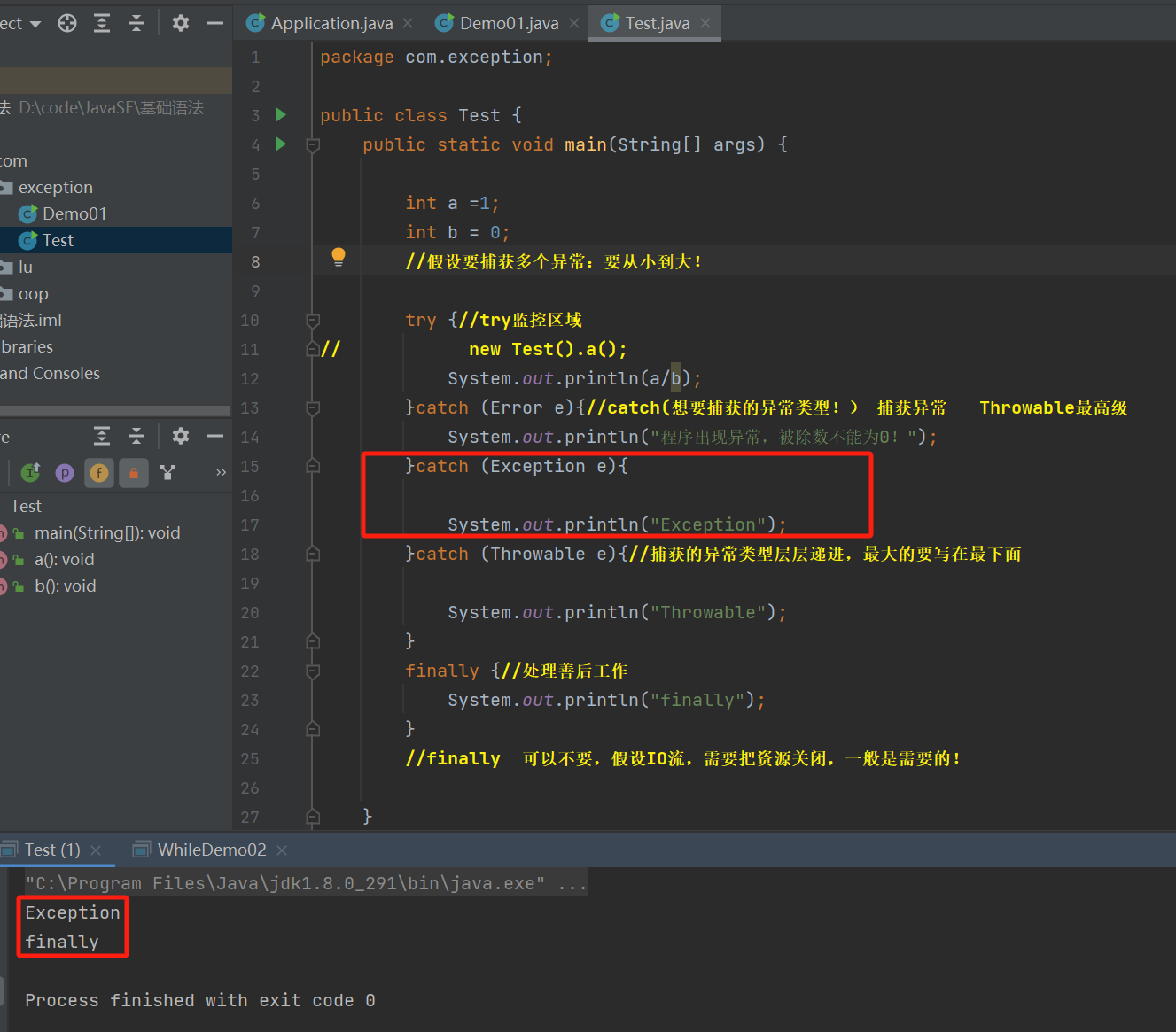The image size is (1176, 1032).
Task: Open the Project view dropdown arrow
Action: 35,24
